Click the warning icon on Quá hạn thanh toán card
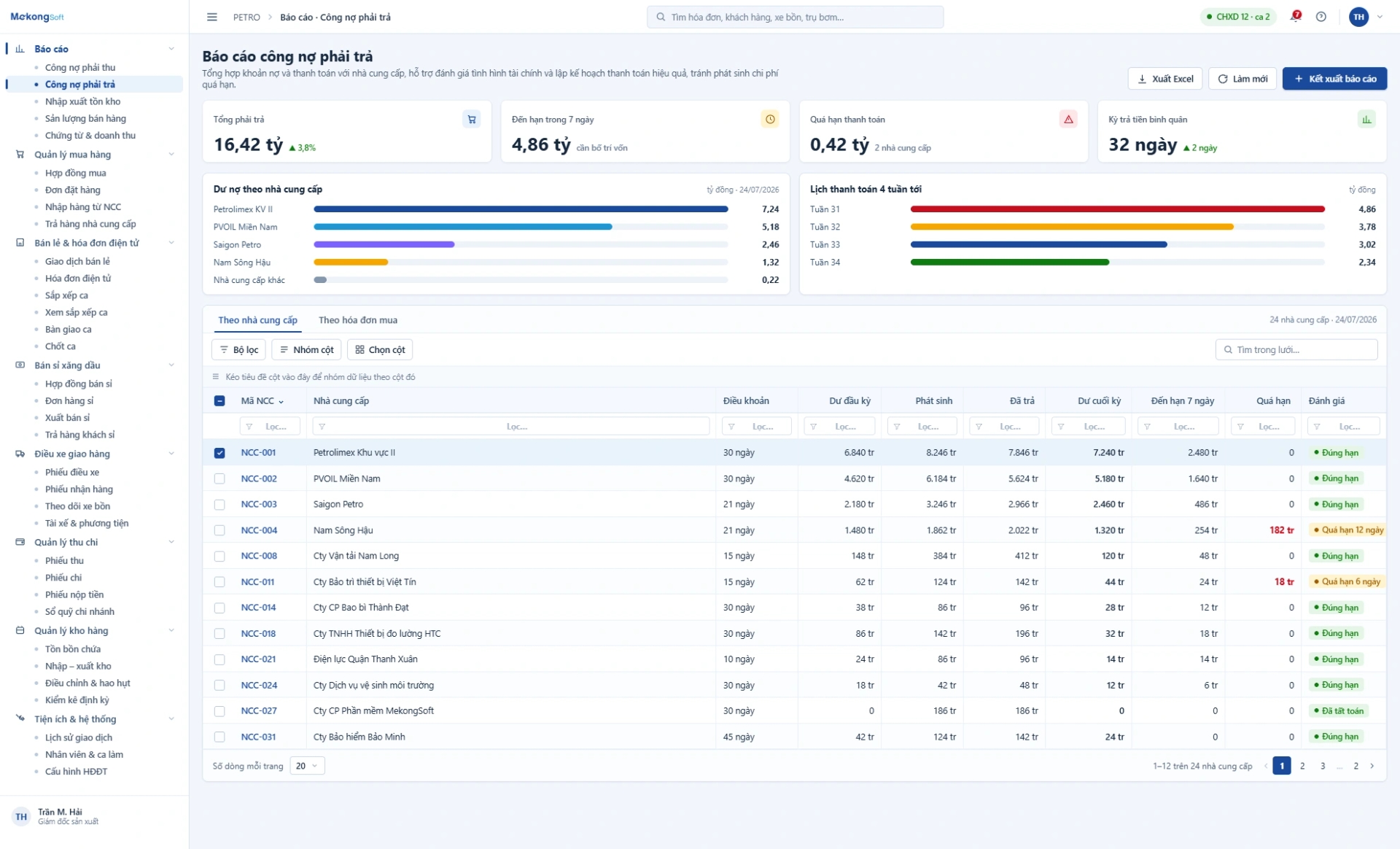1400x849 pixels. pyautogui.click(x=1068, y=119)
